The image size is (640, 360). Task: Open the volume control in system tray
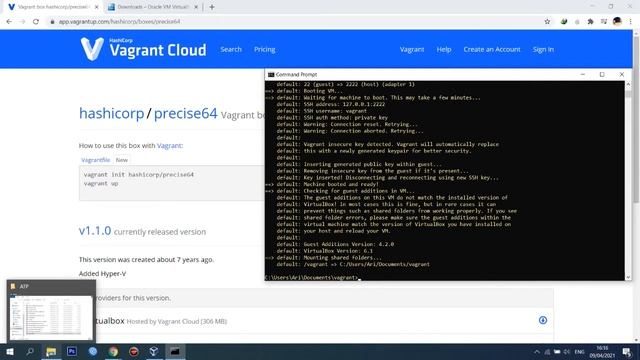[567, 352]
